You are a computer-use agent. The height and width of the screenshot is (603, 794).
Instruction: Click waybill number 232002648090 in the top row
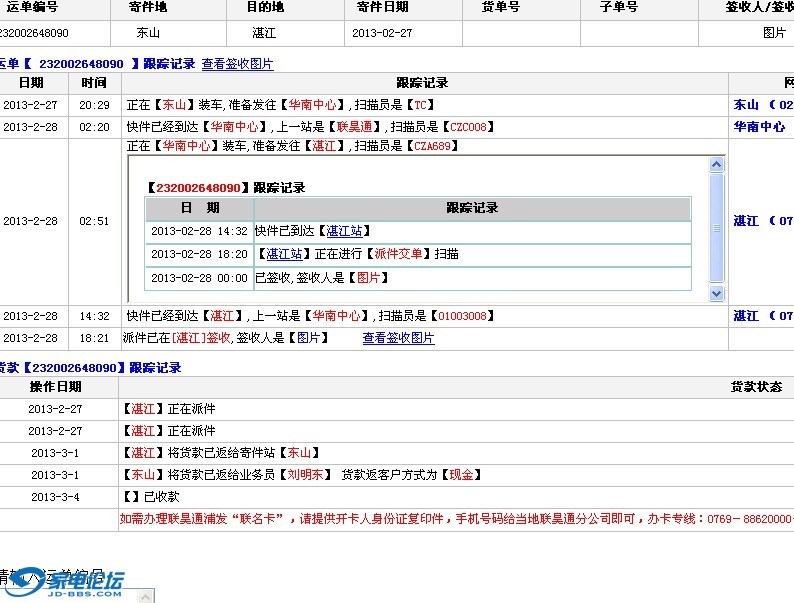click(x=34, y=33)
